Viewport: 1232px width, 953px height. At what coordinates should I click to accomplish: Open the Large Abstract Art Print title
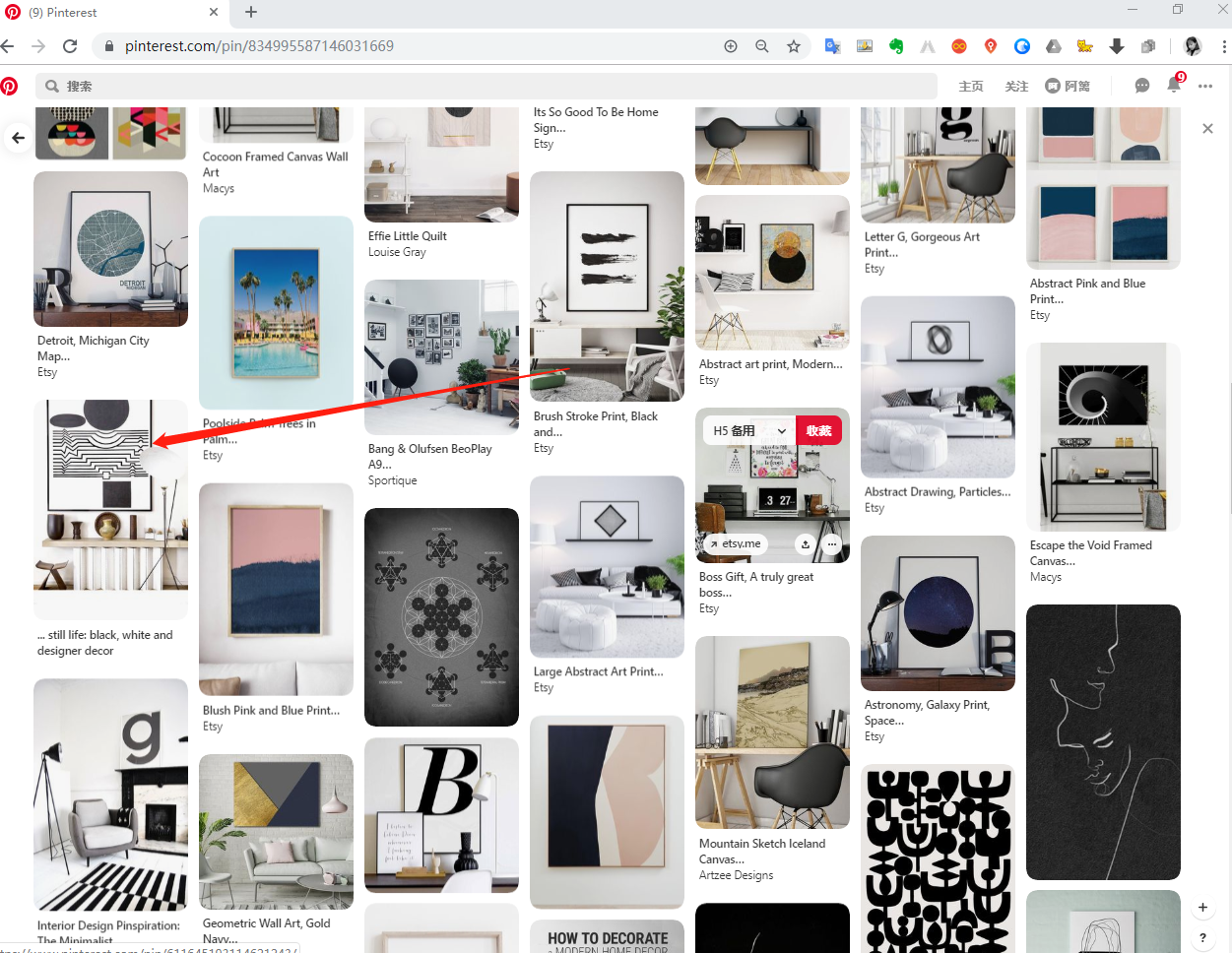[x=599, y=671]
